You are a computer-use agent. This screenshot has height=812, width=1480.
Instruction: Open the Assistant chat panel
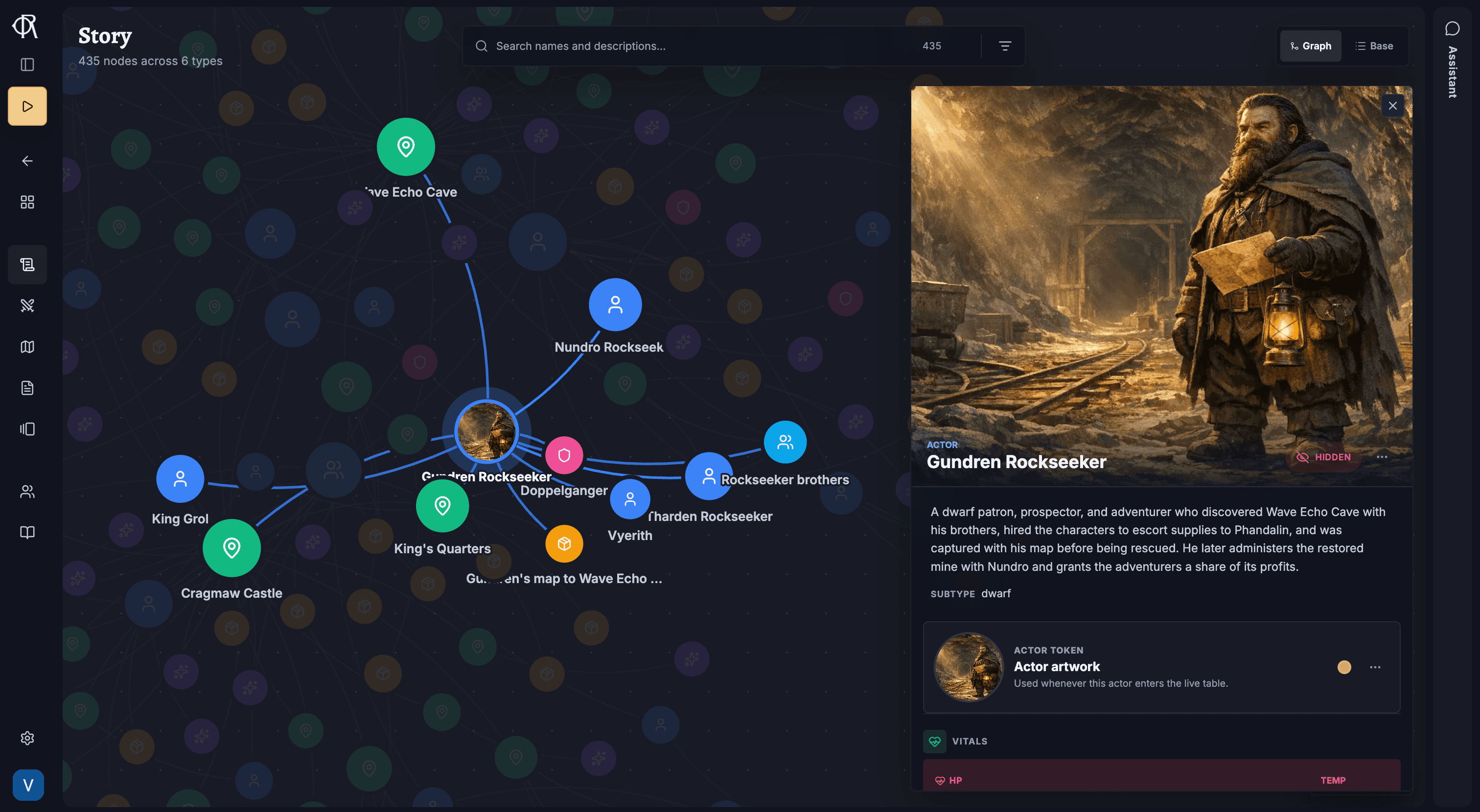click(1452, 60)
